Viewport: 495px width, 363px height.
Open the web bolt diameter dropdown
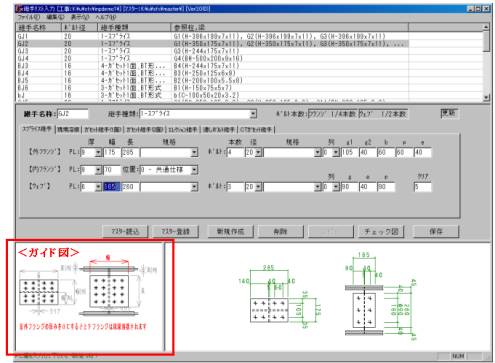click(x=258, y=187)
